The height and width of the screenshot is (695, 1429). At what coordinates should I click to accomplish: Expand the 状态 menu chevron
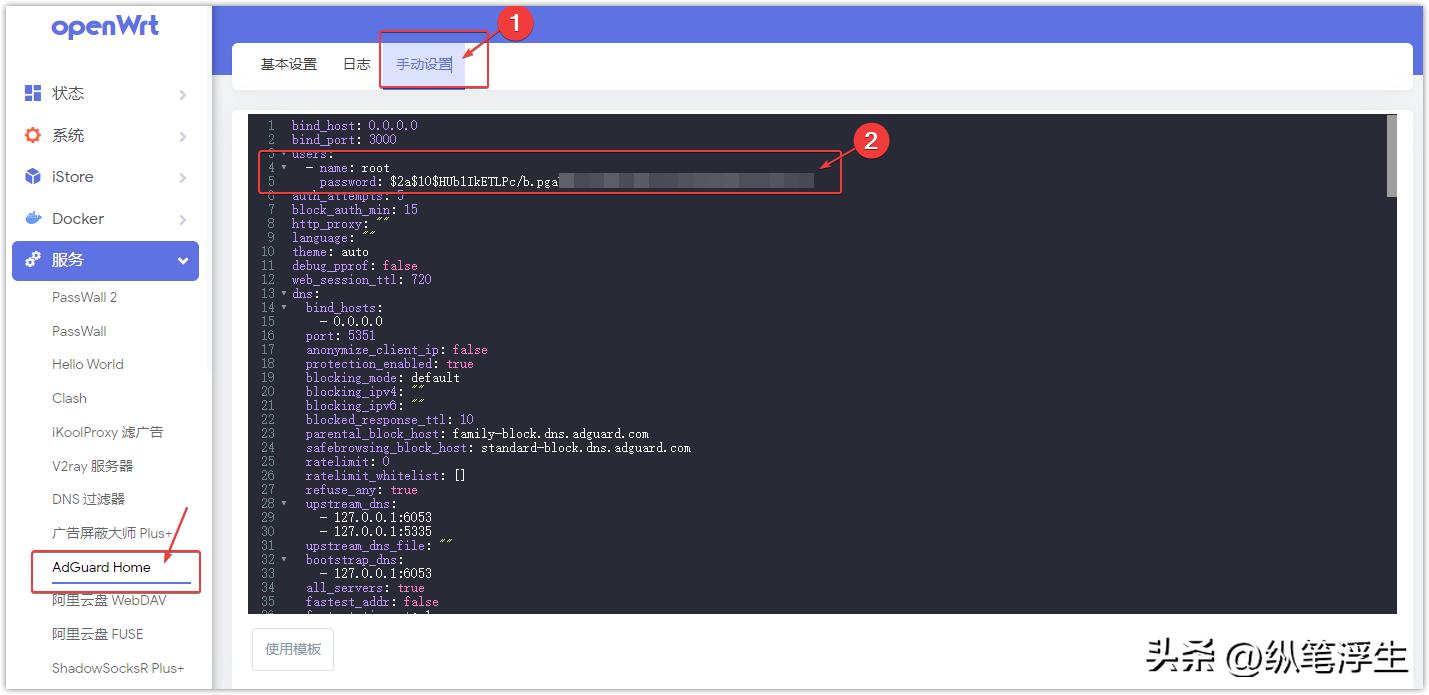coord(182,93)
